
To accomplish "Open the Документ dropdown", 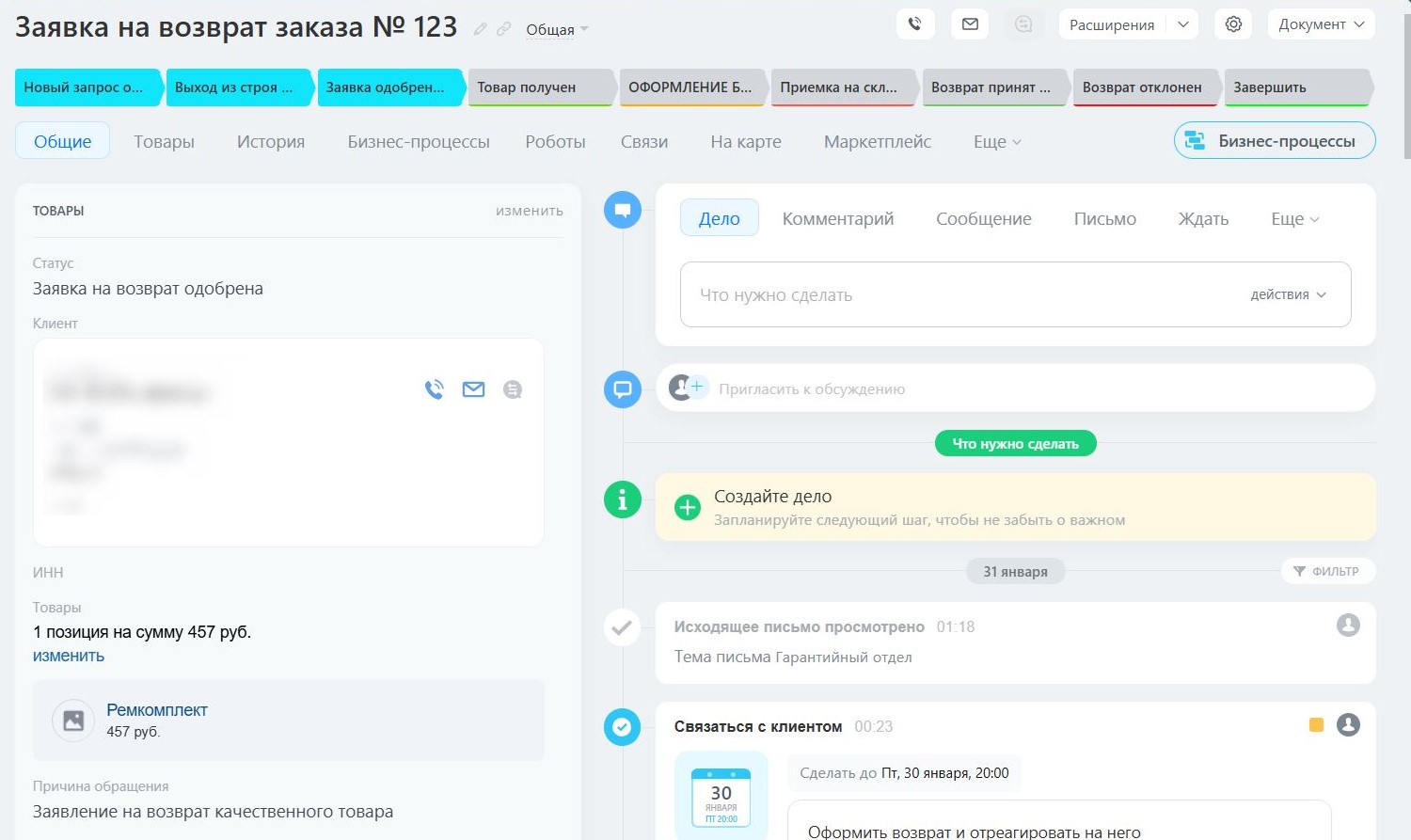I will (1321, 24).
